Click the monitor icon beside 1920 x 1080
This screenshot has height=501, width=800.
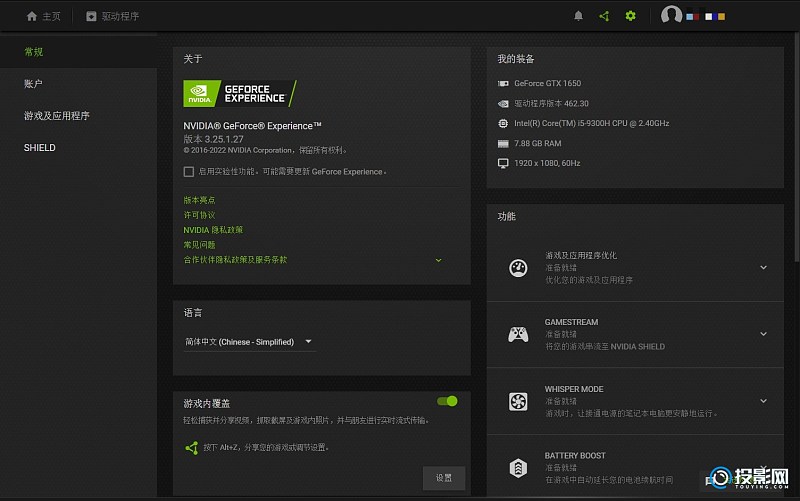pos(503,163)
